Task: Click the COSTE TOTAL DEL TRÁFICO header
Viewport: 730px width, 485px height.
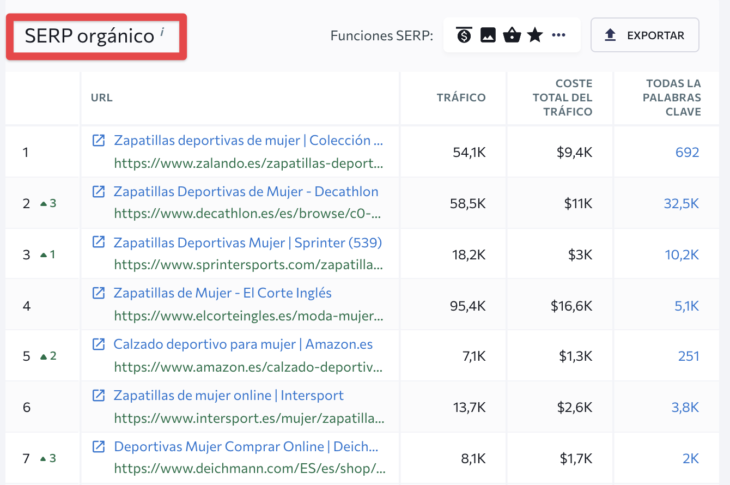Action: (x=562, y=97)
